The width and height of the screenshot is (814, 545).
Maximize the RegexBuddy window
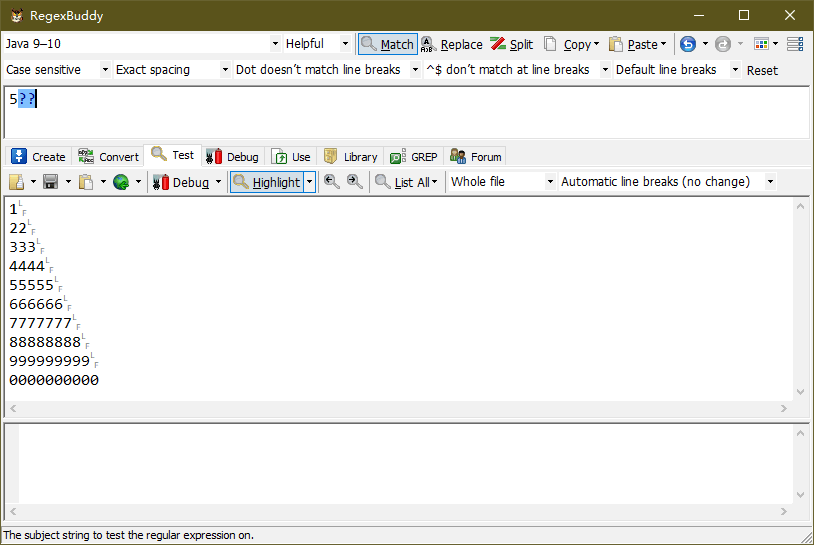tap(744, 15)
